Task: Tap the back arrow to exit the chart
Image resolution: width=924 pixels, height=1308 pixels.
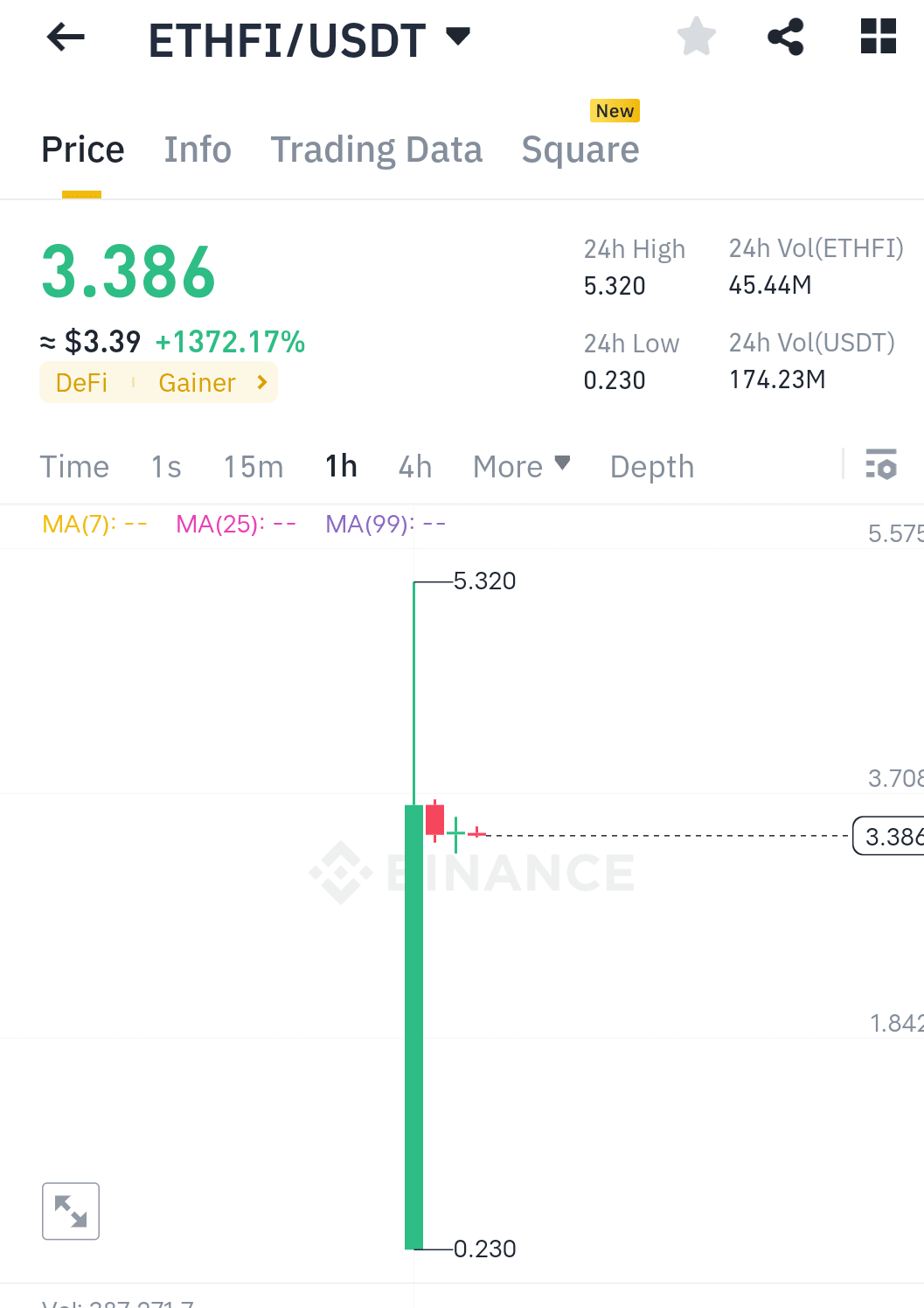Action: [64, 37]
